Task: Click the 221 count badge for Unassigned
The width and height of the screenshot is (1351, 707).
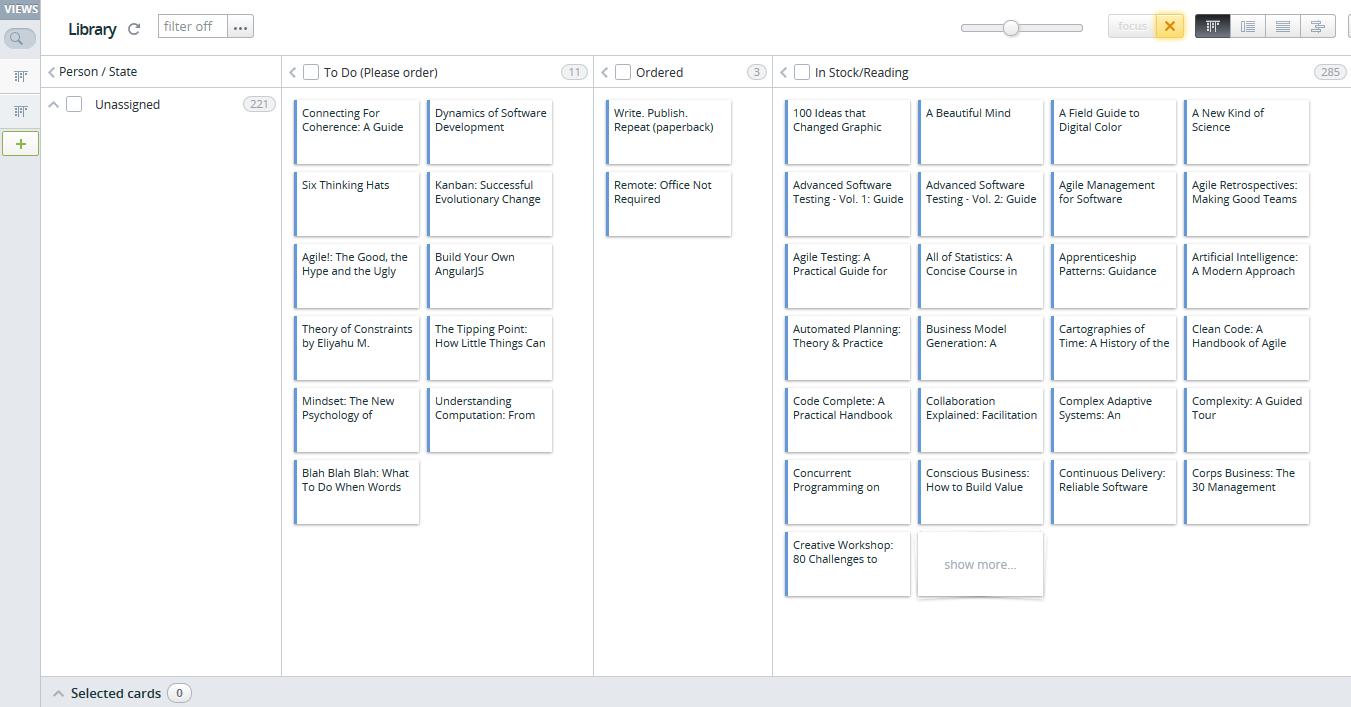Action: click(x=259, y=104)
